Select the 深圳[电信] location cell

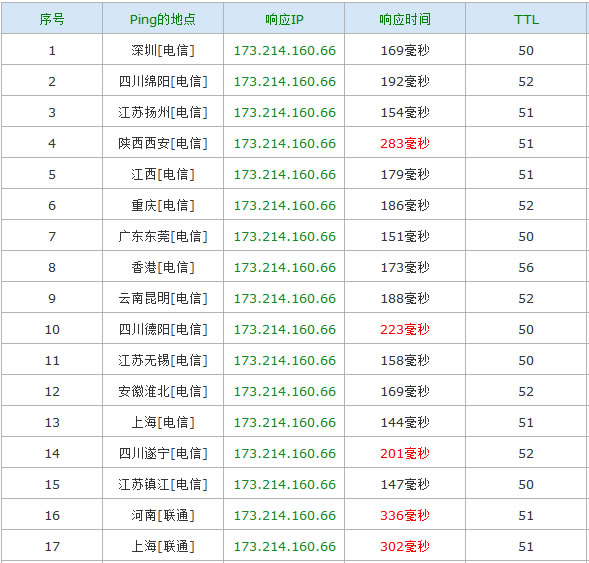[163, 50]
